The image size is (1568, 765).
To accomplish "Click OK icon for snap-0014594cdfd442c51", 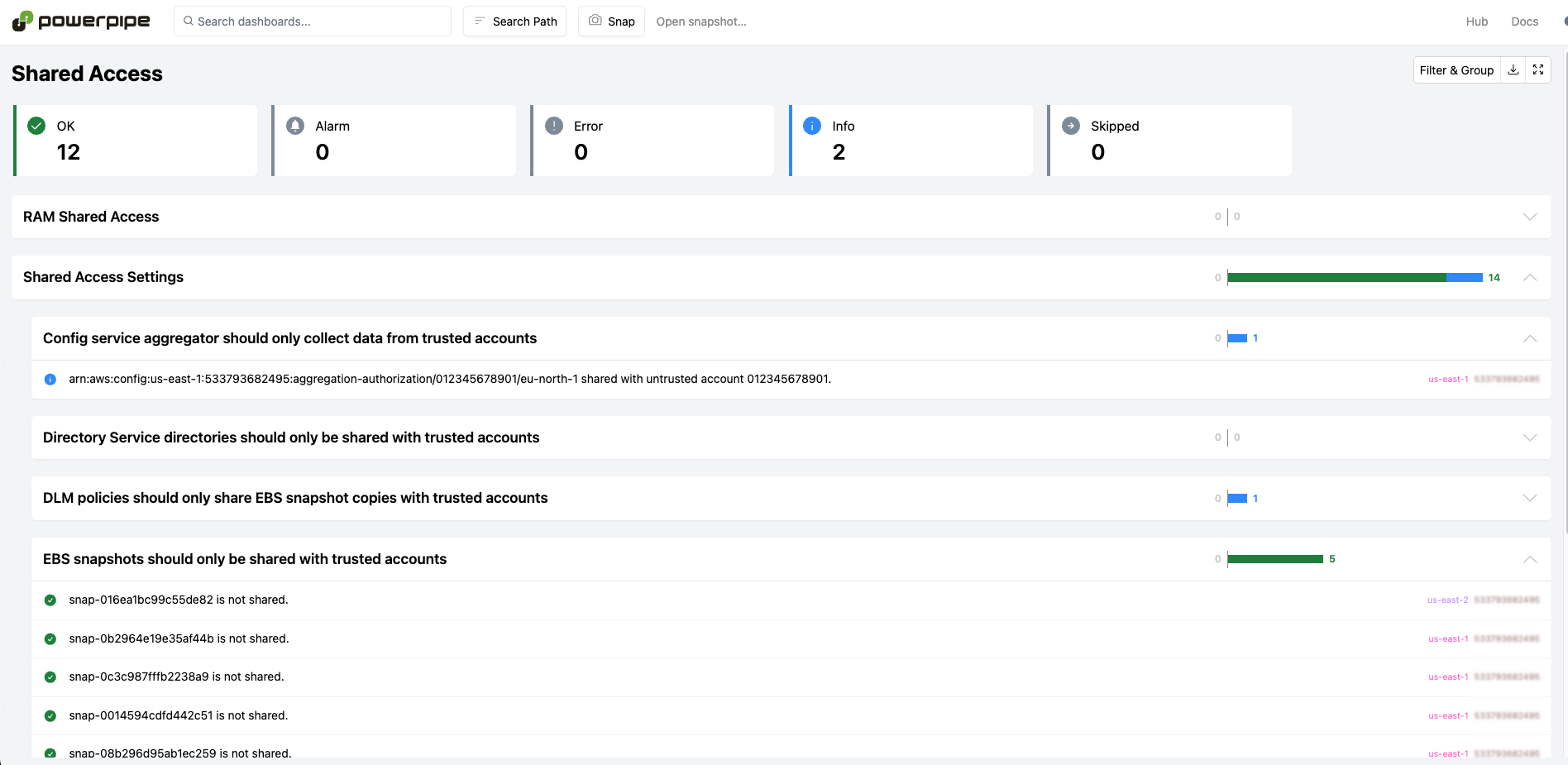I will 50,716.
